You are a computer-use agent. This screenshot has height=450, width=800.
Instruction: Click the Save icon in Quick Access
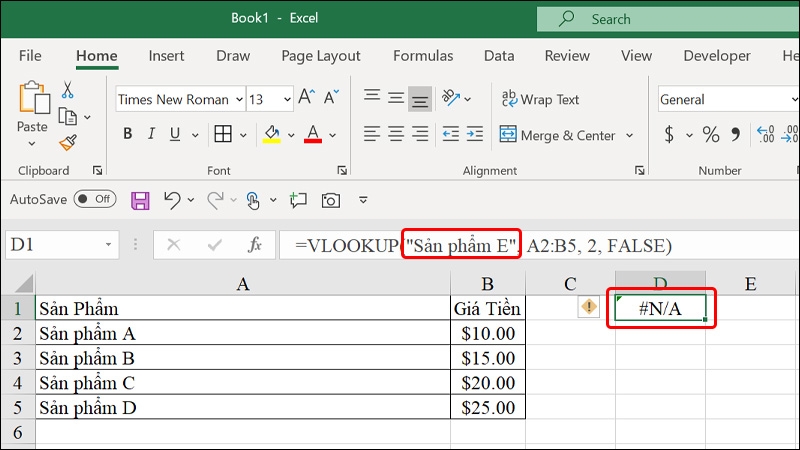140,200
